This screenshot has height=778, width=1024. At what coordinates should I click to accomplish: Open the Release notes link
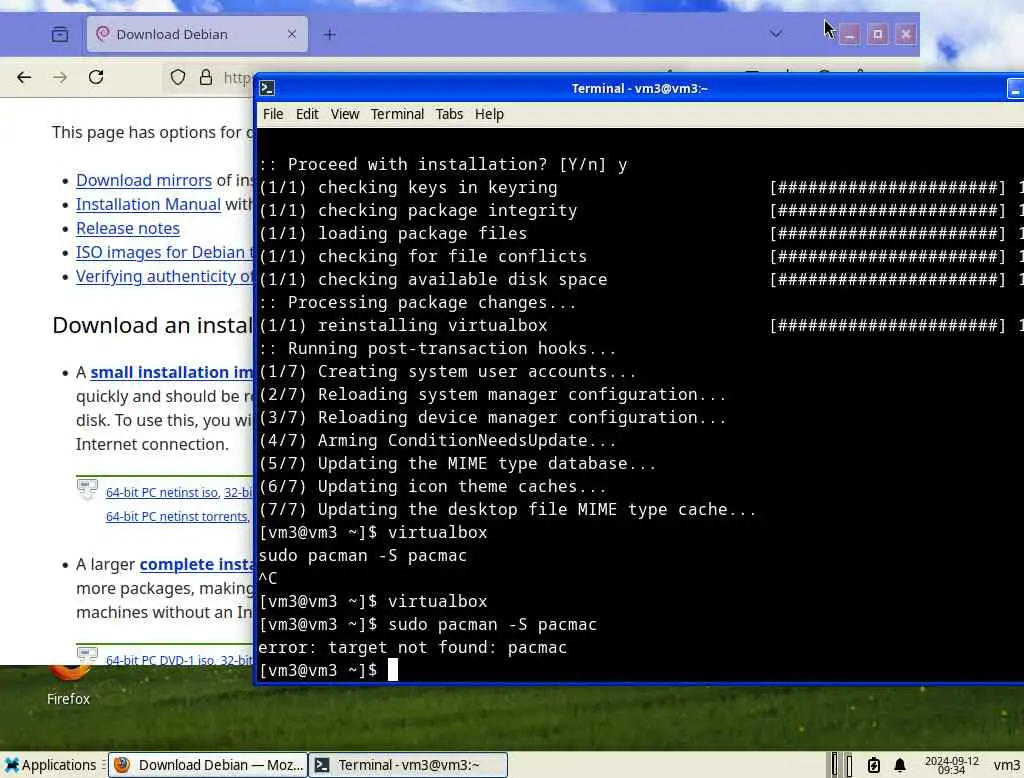(128, 229)
